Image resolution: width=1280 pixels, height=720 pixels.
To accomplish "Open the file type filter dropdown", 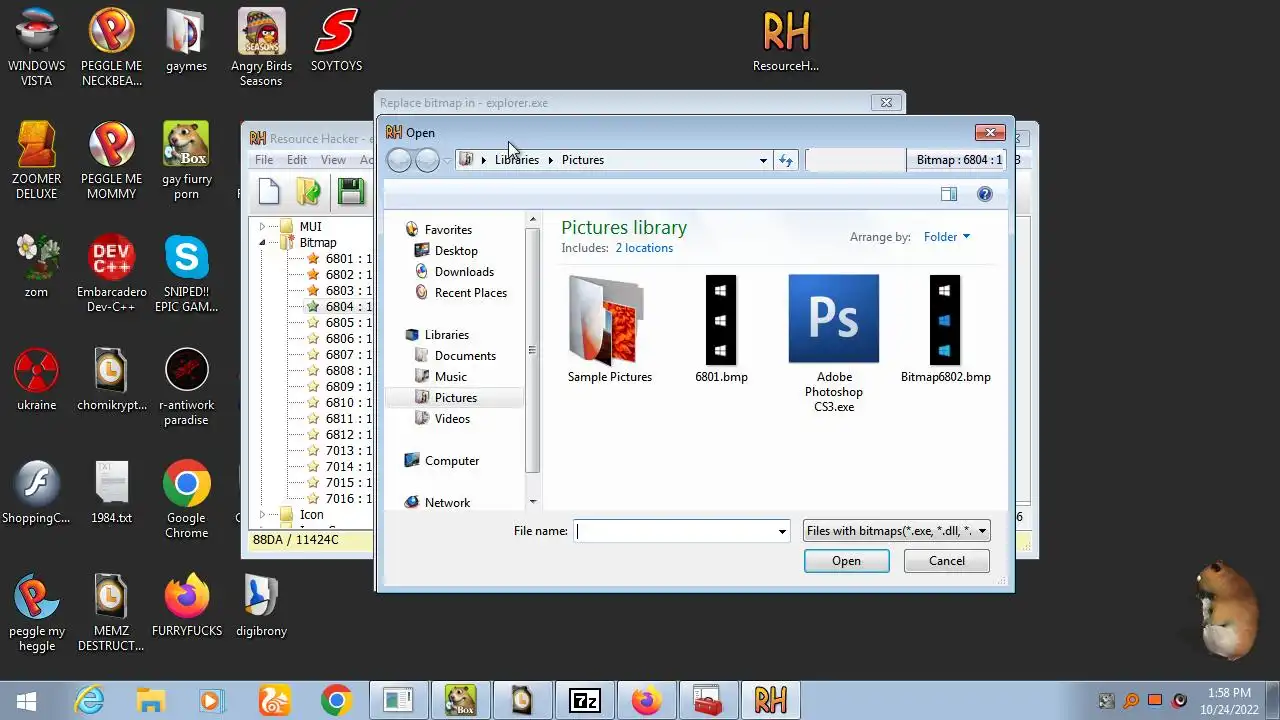I will click(x=897, y=532).
